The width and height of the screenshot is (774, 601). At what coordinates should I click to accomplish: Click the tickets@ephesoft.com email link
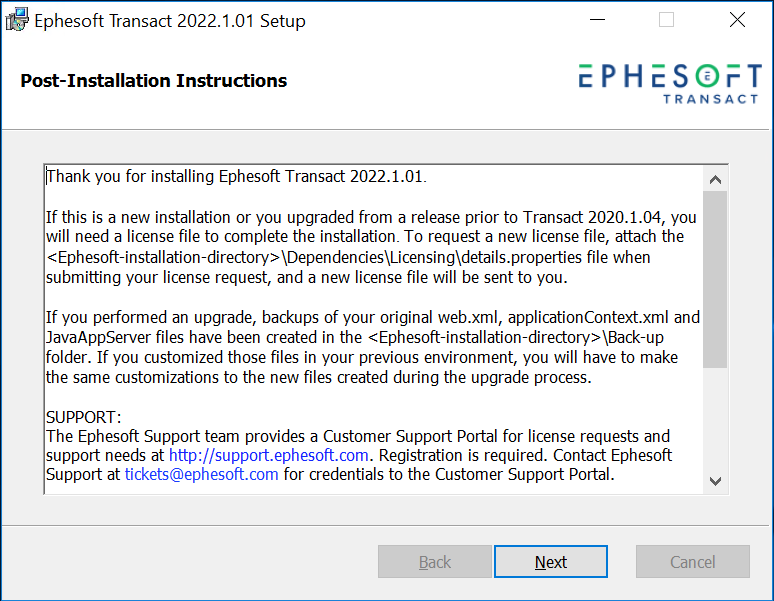click(x=201, y=474)
